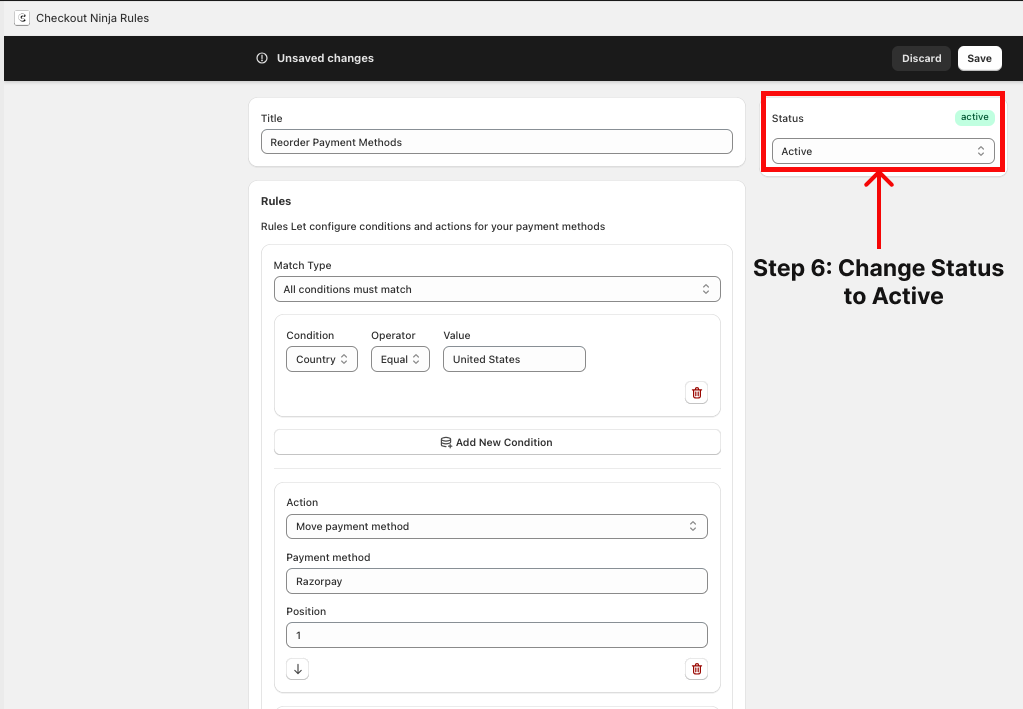Open the Condition dropdown showing Country
Screen dimensions: 1023x709
[x=321, y=359]
